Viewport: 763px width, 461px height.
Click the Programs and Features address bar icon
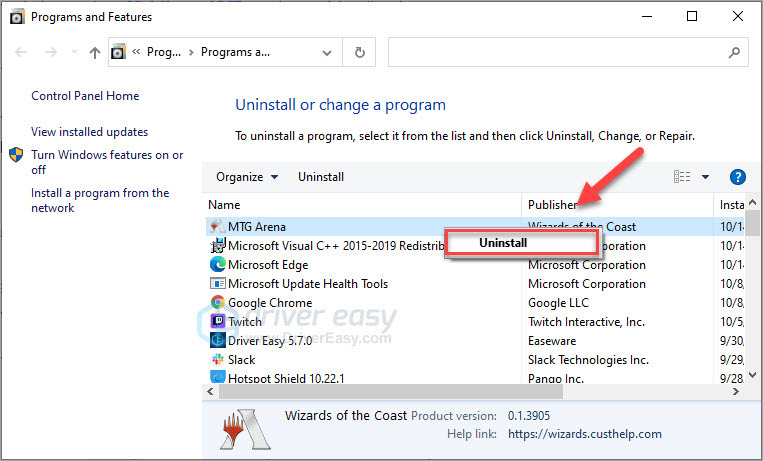[118, 52]
